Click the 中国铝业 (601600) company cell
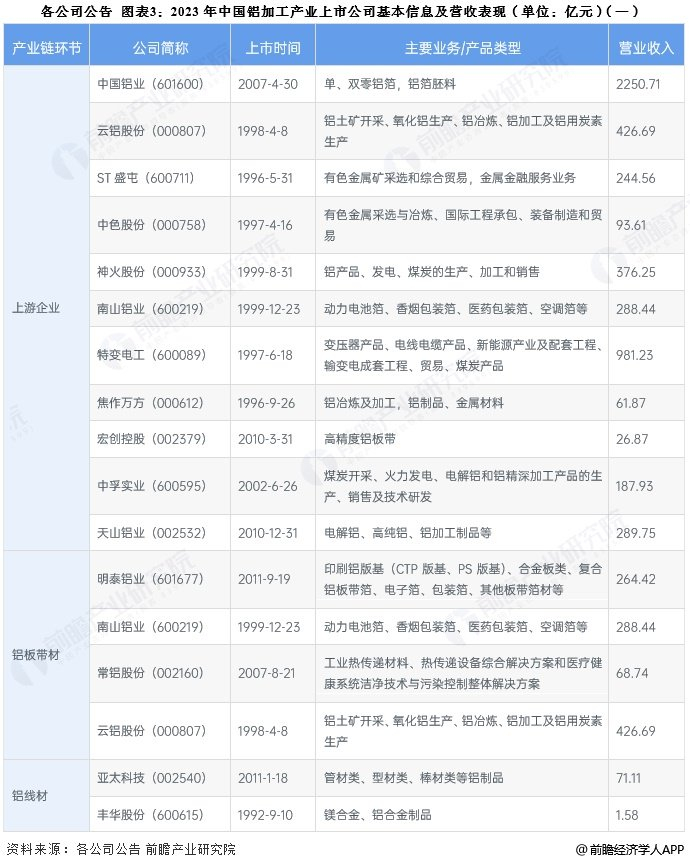This screenshot has height=861, width=690. (x=159, y=83)
